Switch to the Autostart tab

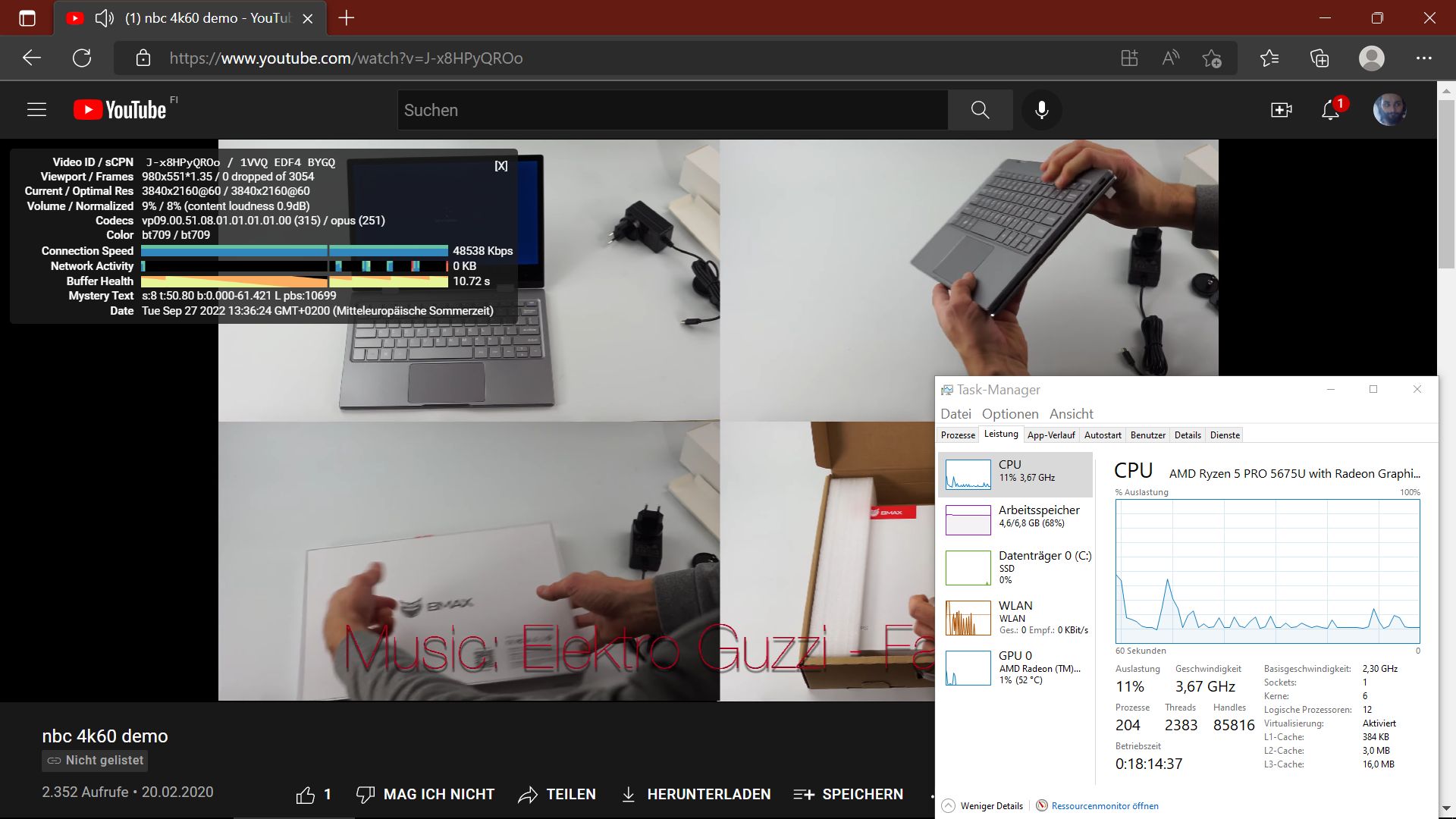point(1102,435)
